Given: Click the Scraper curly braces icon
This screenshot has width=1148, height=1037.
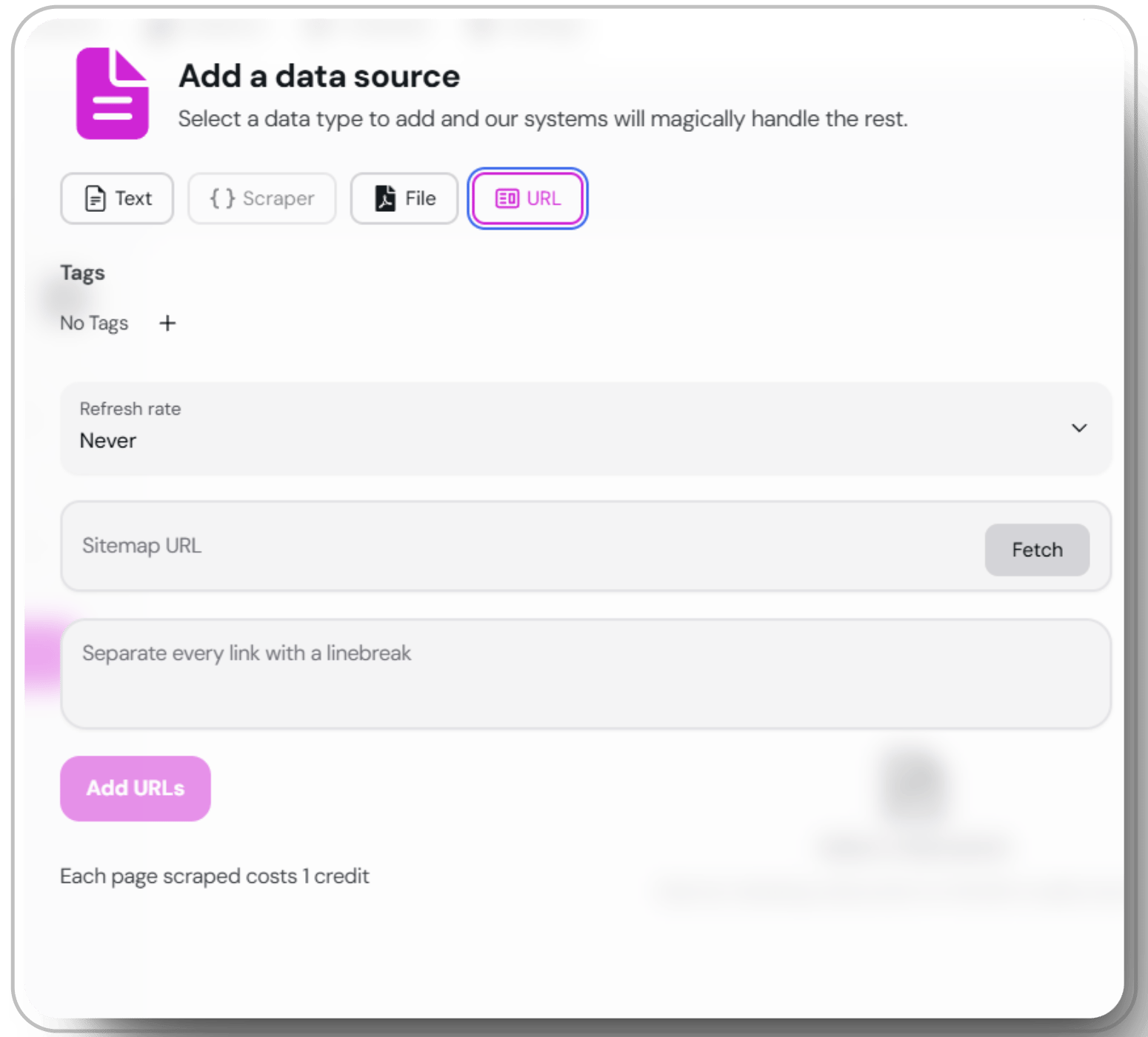Looking at the screenshot, I should click(x=222, y=198).
